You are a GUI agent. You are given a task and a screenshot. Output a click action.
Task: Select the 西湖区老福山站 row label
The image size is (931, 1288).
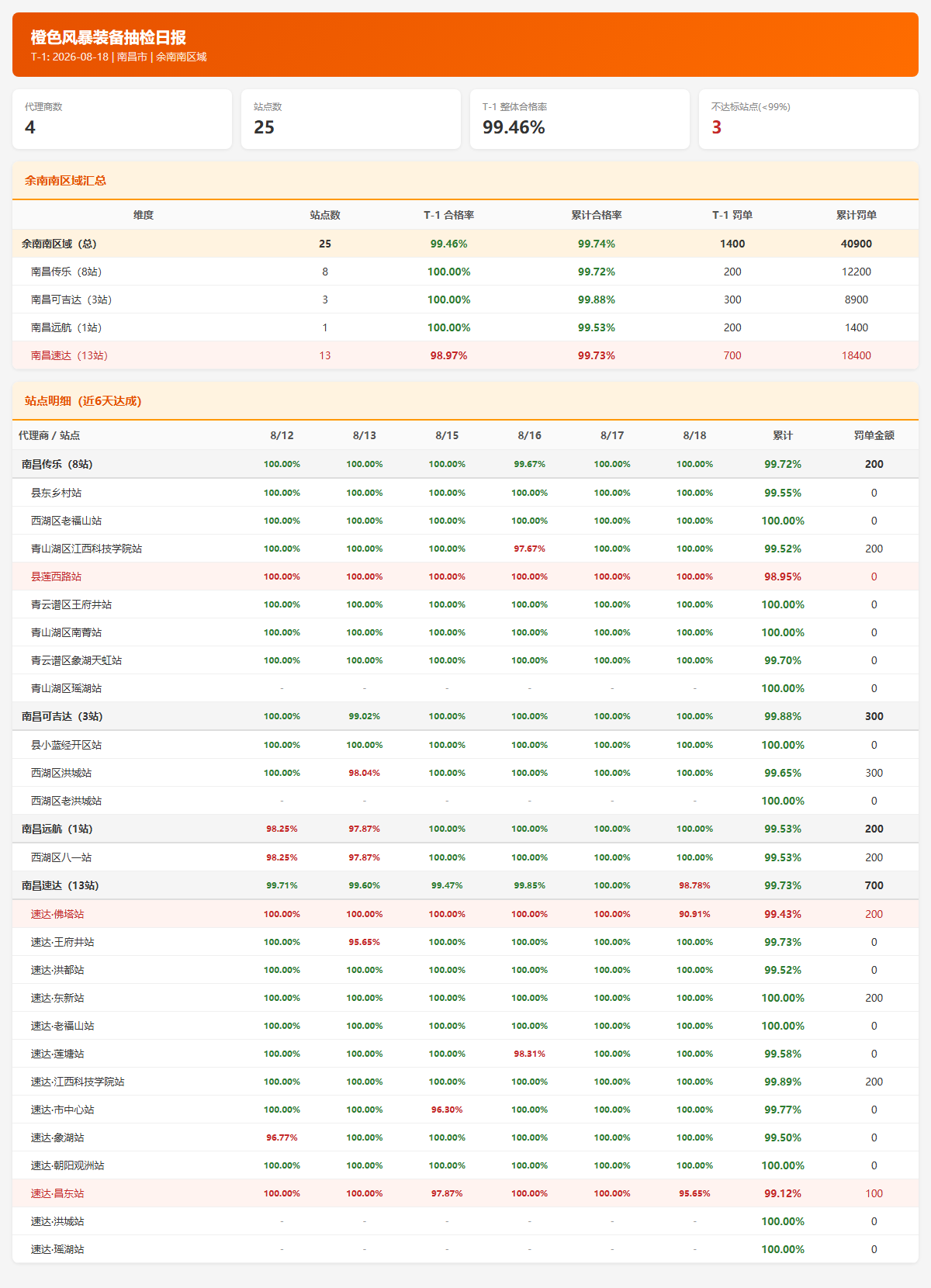[66, 521]
